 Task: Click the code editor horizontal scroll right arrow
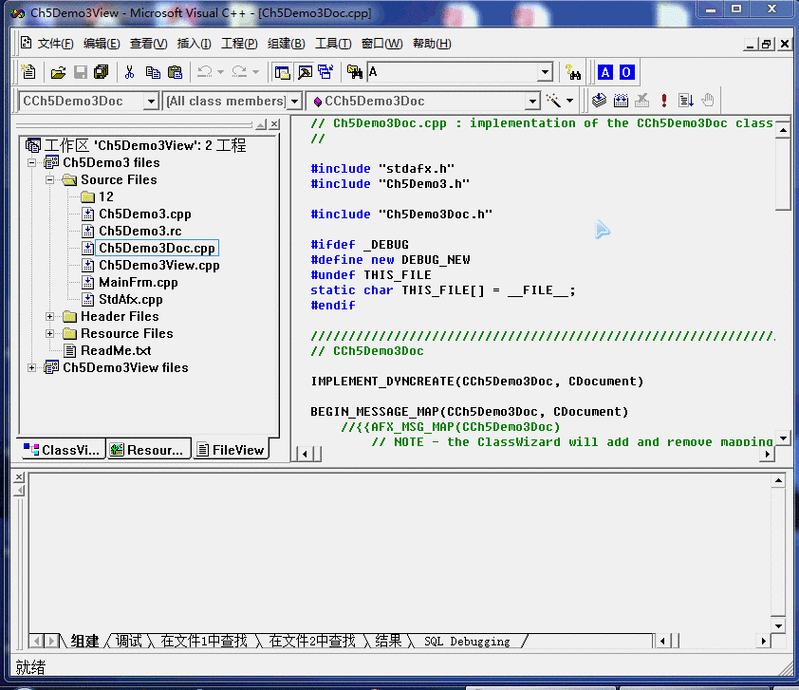coord(767,454)
